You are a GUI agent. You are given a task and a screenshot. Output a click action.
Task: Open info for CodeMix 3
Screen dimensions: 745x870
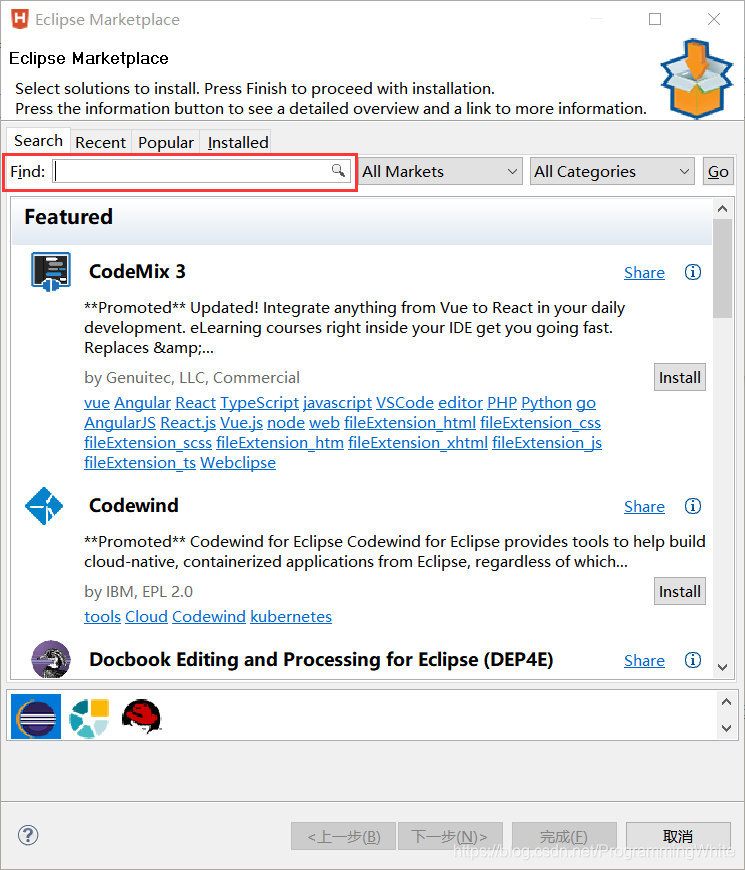[692, 272]
